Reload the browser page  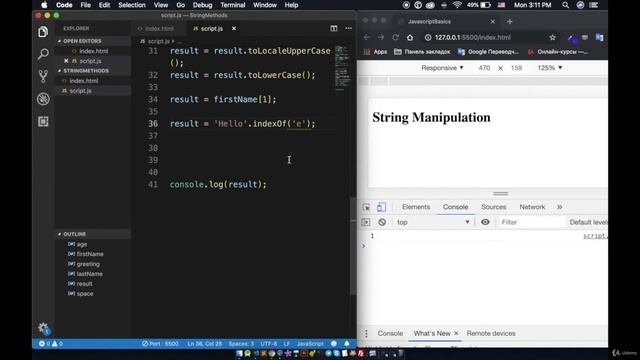(395, 37)
